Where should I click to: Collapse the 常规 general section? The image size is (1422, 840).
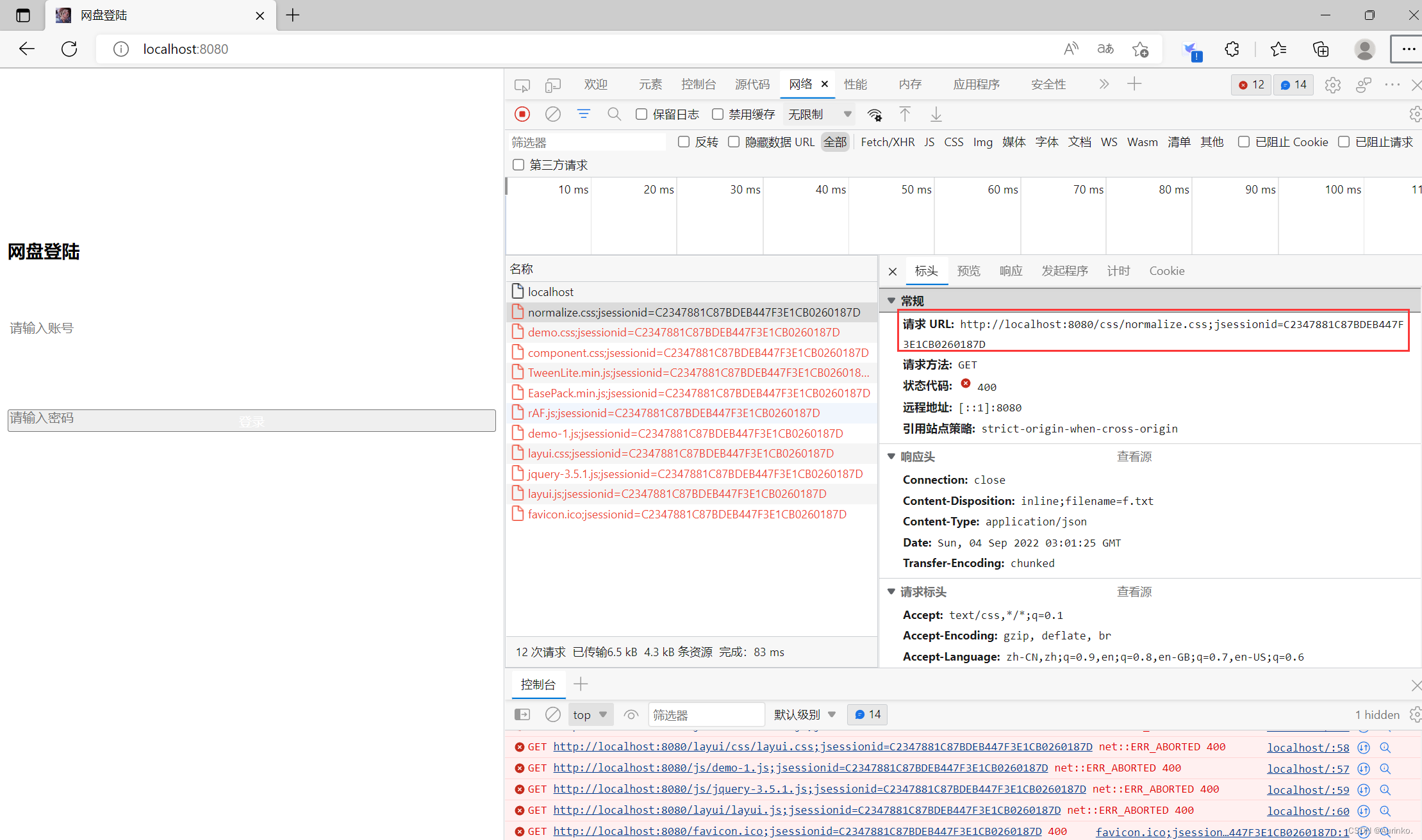pyautogui.click(x=891, y=301)
